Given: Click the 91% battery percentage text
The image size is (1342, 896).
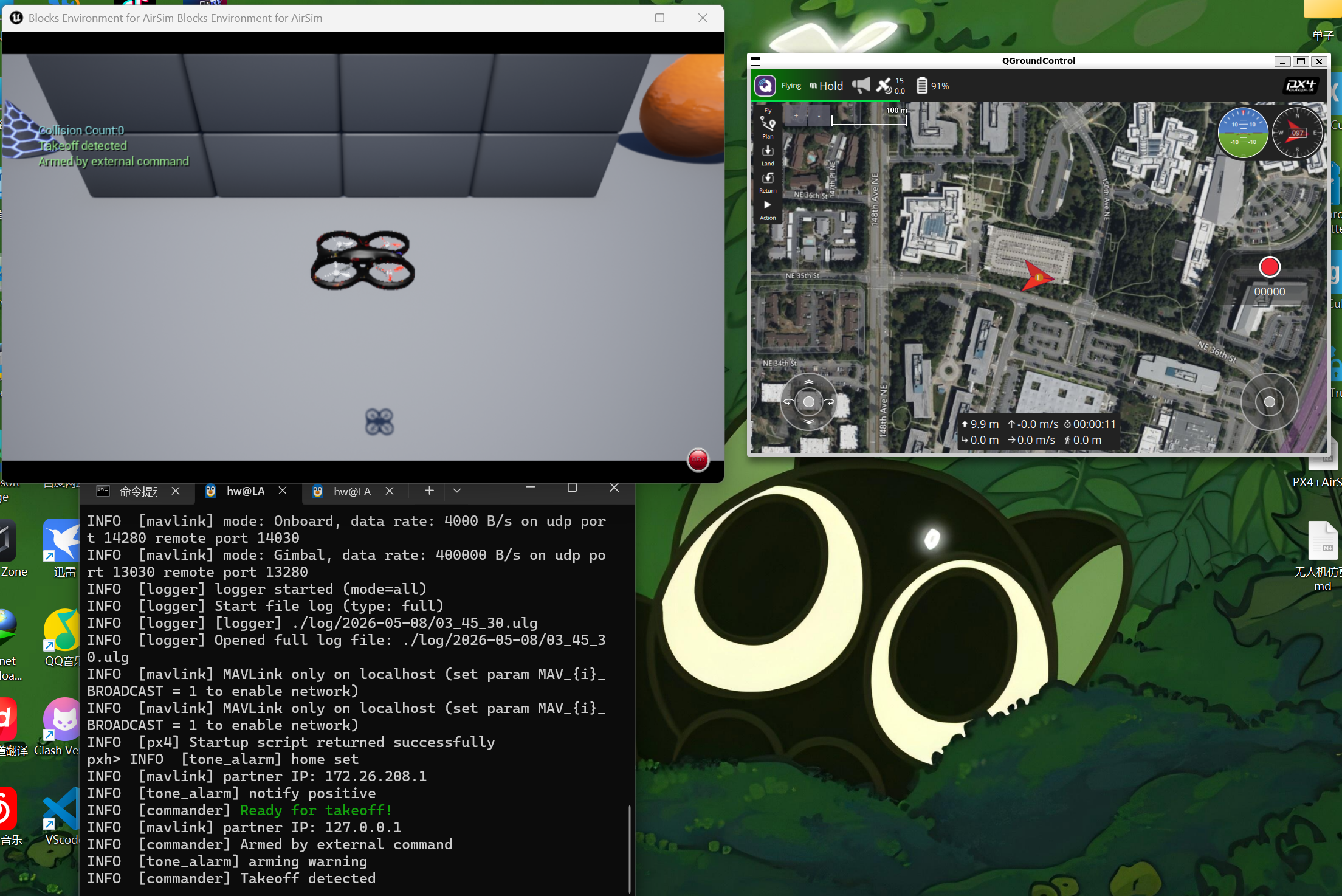Looking at the screenshot, I should pyautogui.click(x=940, y=86).
